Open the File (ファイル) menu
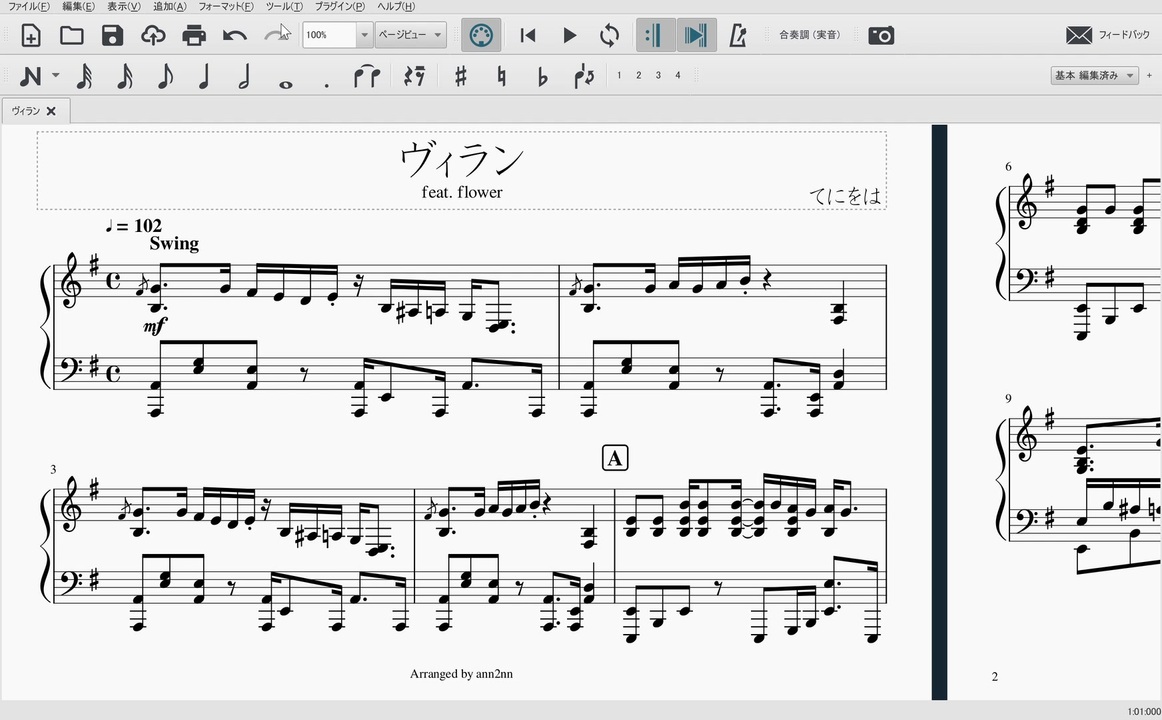The width and height of the screenshot is (1162, 720). (x=28, y=6)
